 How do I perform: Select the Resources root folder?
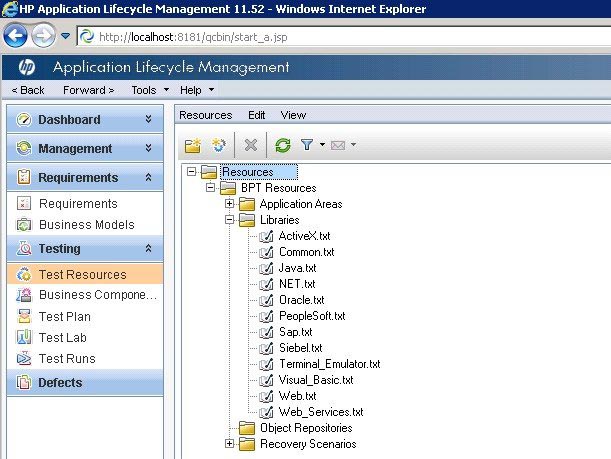point(259,172)
